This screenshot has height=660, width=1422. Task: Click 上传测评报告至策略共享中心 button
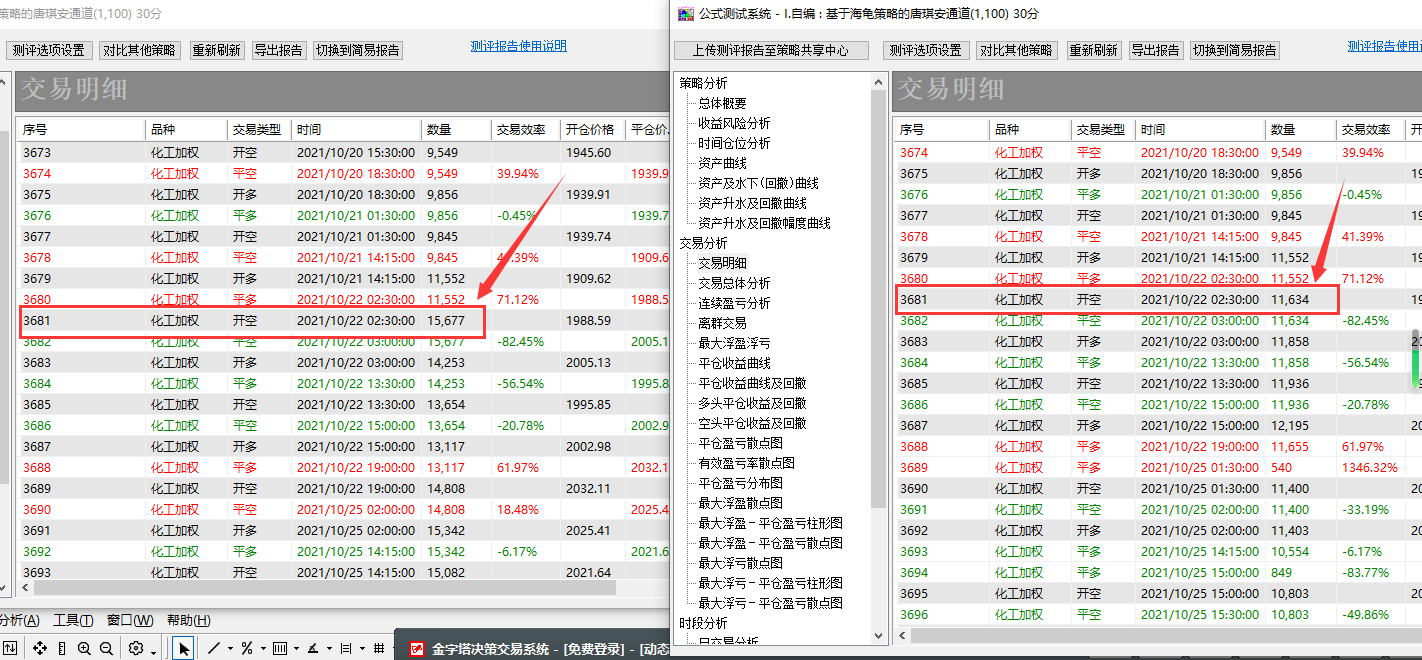point(773,50)
